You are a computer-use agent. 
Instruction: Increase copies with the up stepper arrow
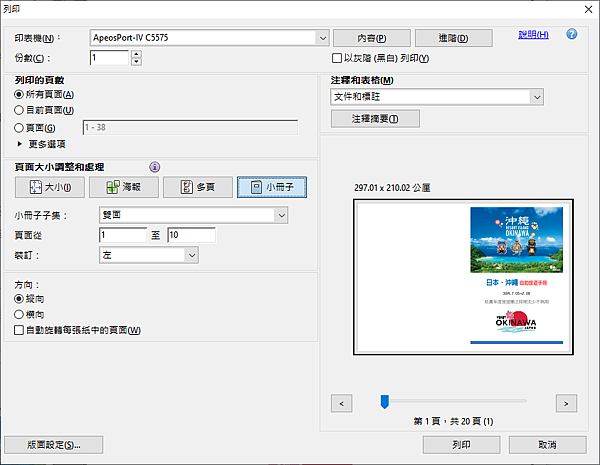coord(137,54)
